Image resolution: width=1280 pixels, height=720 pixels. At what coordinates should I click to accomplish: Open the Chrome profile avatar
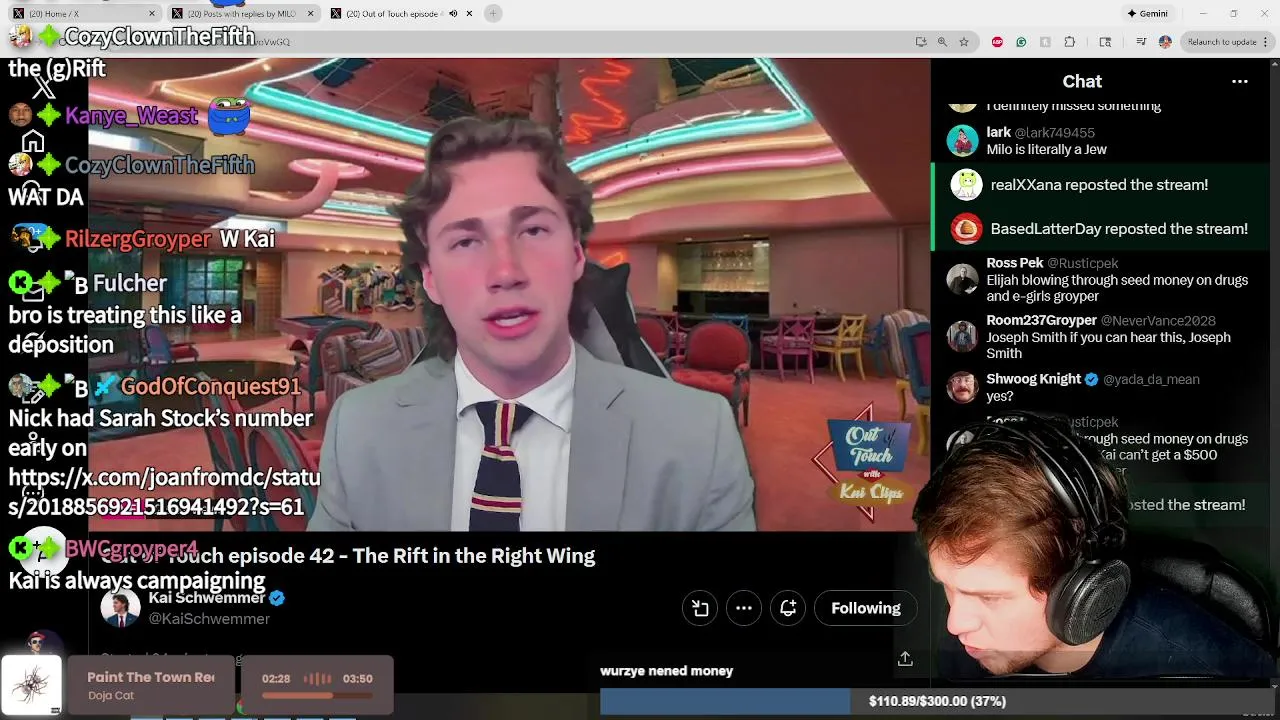pos(1165,42)
